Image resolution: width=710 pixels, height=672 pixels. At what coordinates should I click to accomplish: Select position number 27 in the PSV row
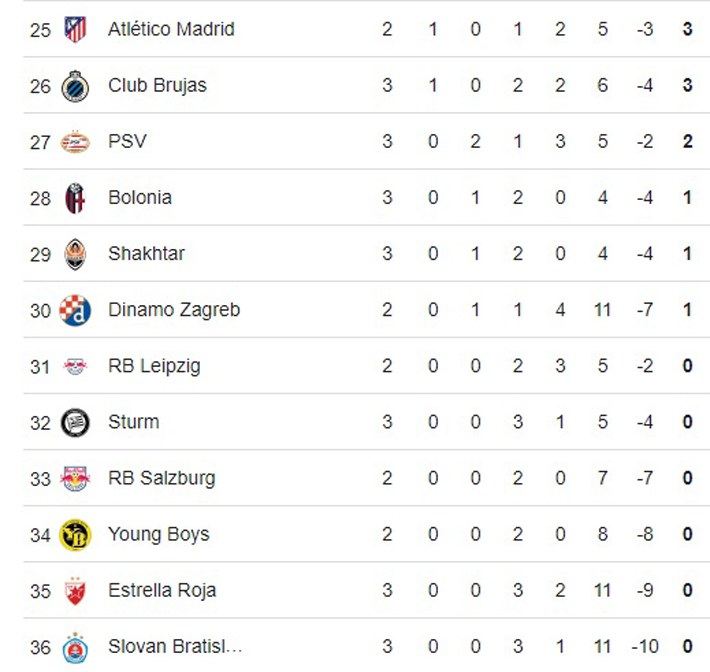pyautogui.click(x=40, y=142)
